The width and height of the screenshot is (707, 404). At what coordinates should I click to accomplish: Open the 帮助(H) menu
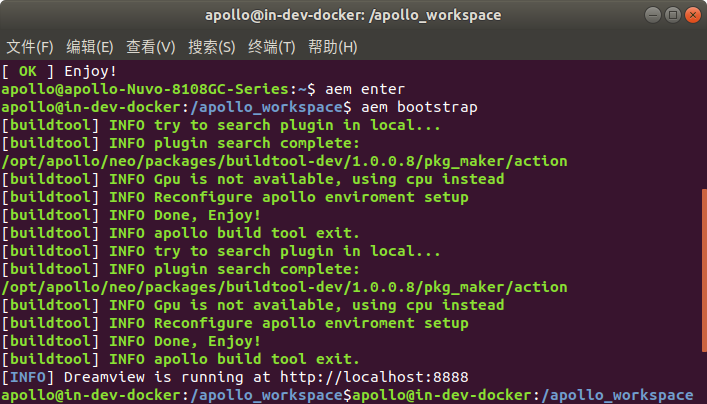332,47
